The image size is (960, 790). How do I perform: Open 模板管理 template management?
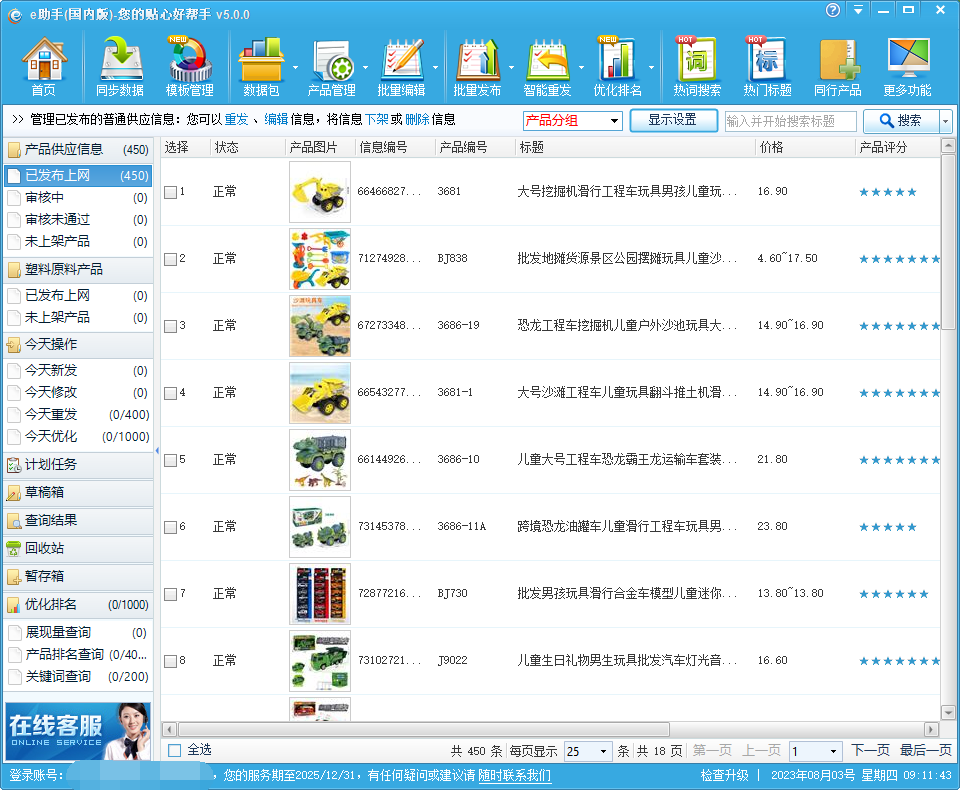[189, 67]
